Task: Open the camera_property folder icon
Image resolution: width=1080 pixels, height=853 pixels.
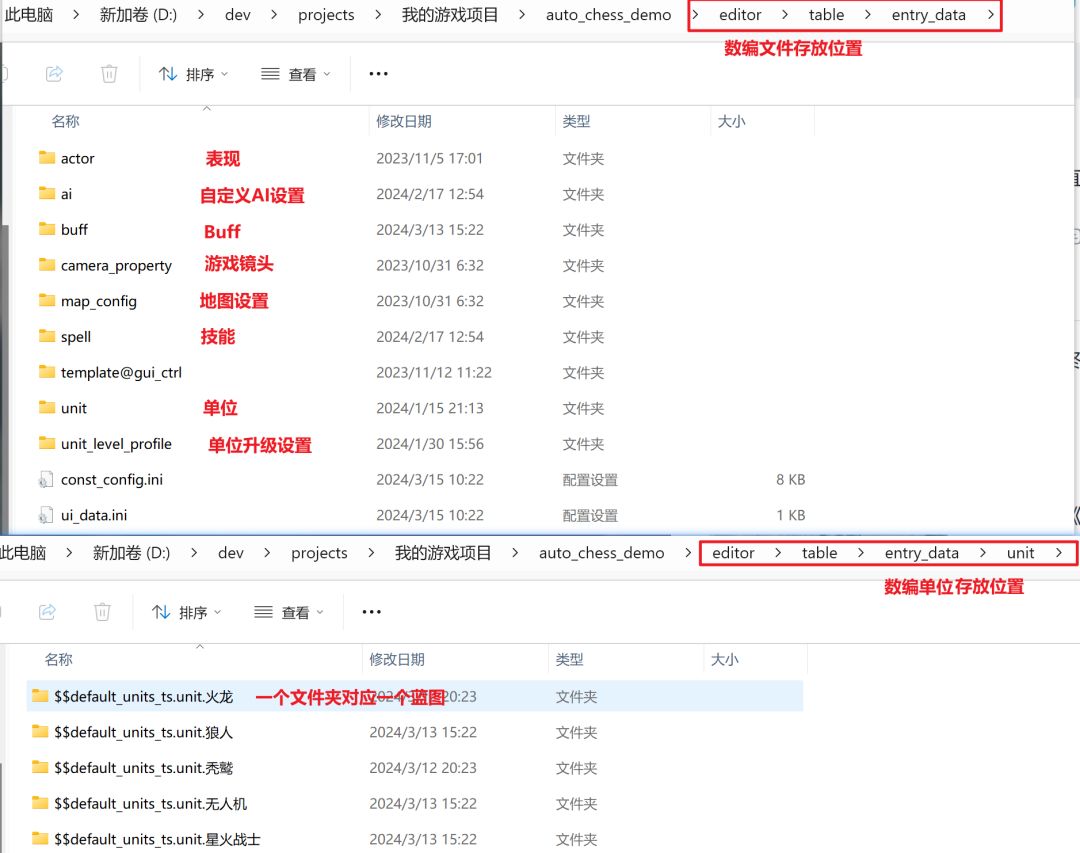Action: (47, 265)
